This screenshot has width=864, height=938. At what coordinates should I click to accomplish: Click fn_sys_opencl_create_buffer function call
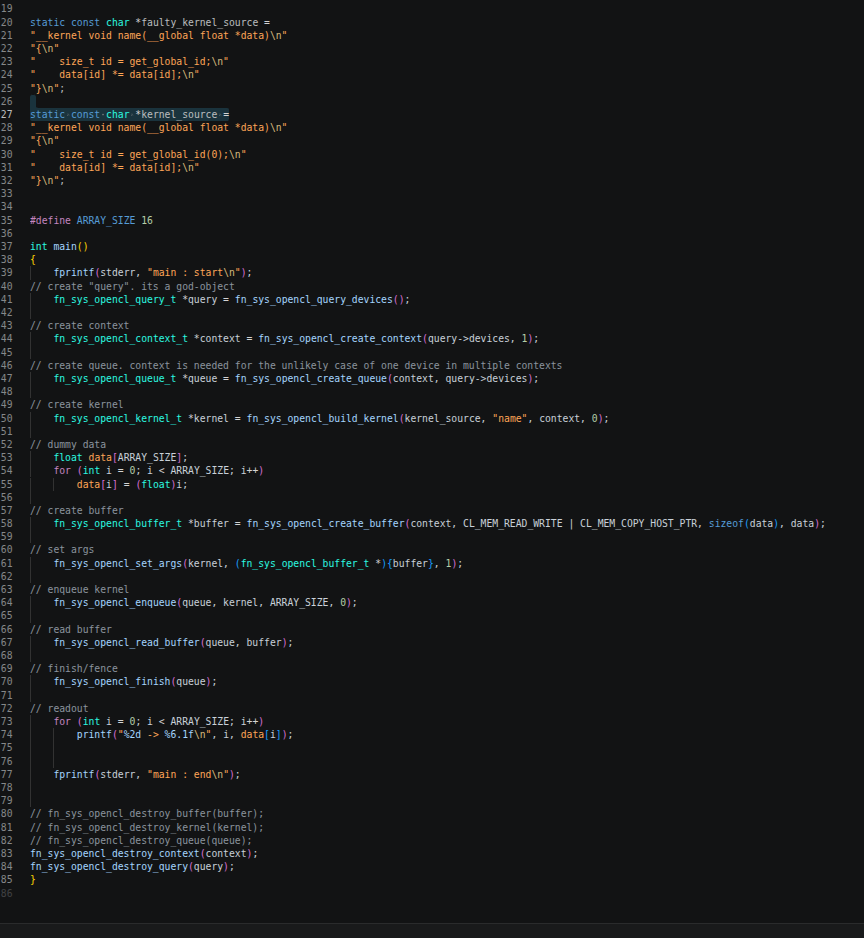[x=325, y=523]
